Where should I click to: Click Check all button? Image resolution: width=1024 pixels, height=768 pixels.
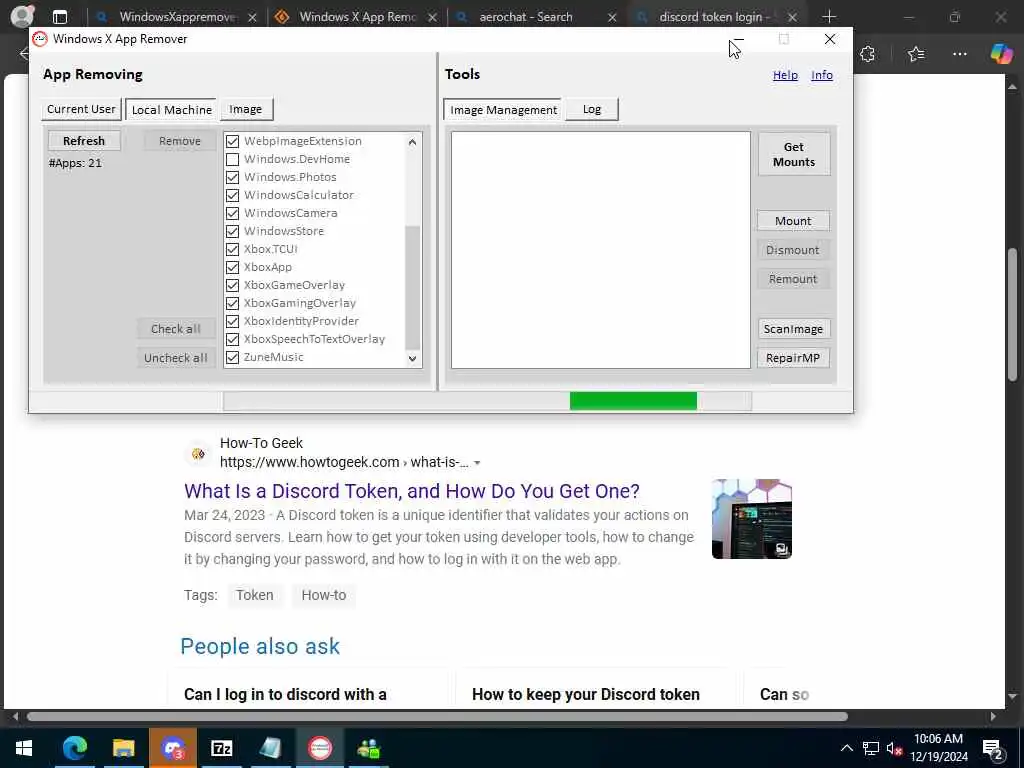[176, 329]
